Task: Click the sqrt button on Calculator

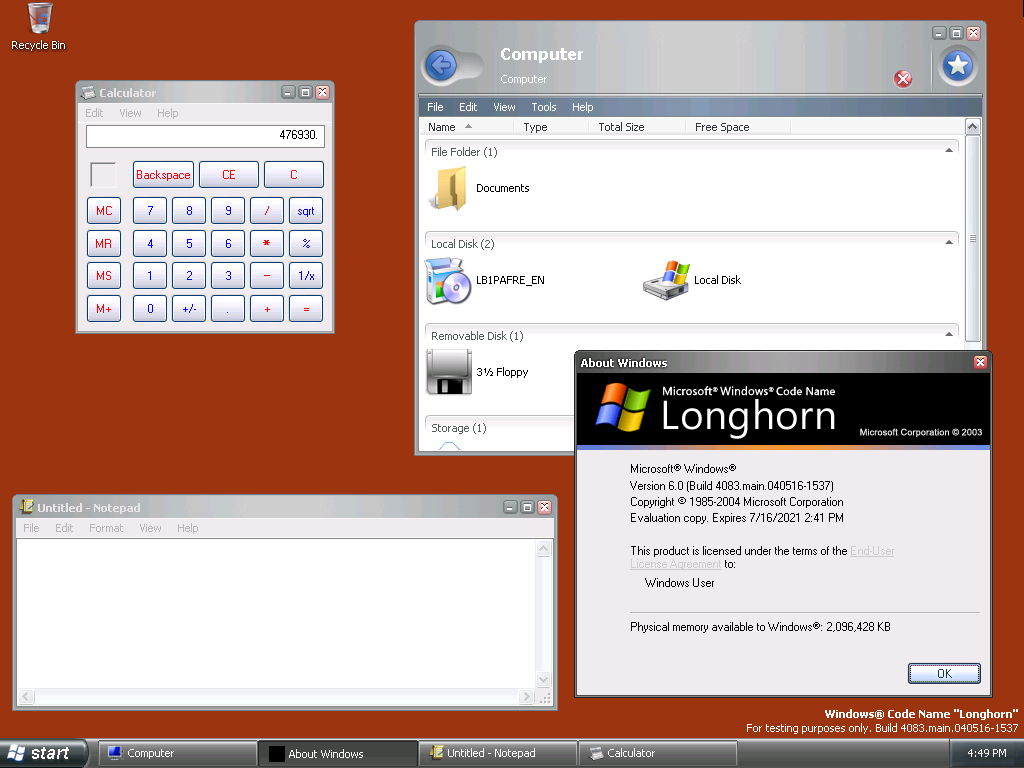Action: (306, 211)
